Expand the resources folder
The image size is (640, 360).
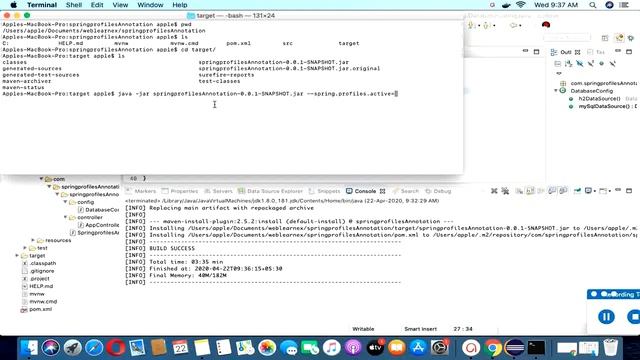point(33,240)
